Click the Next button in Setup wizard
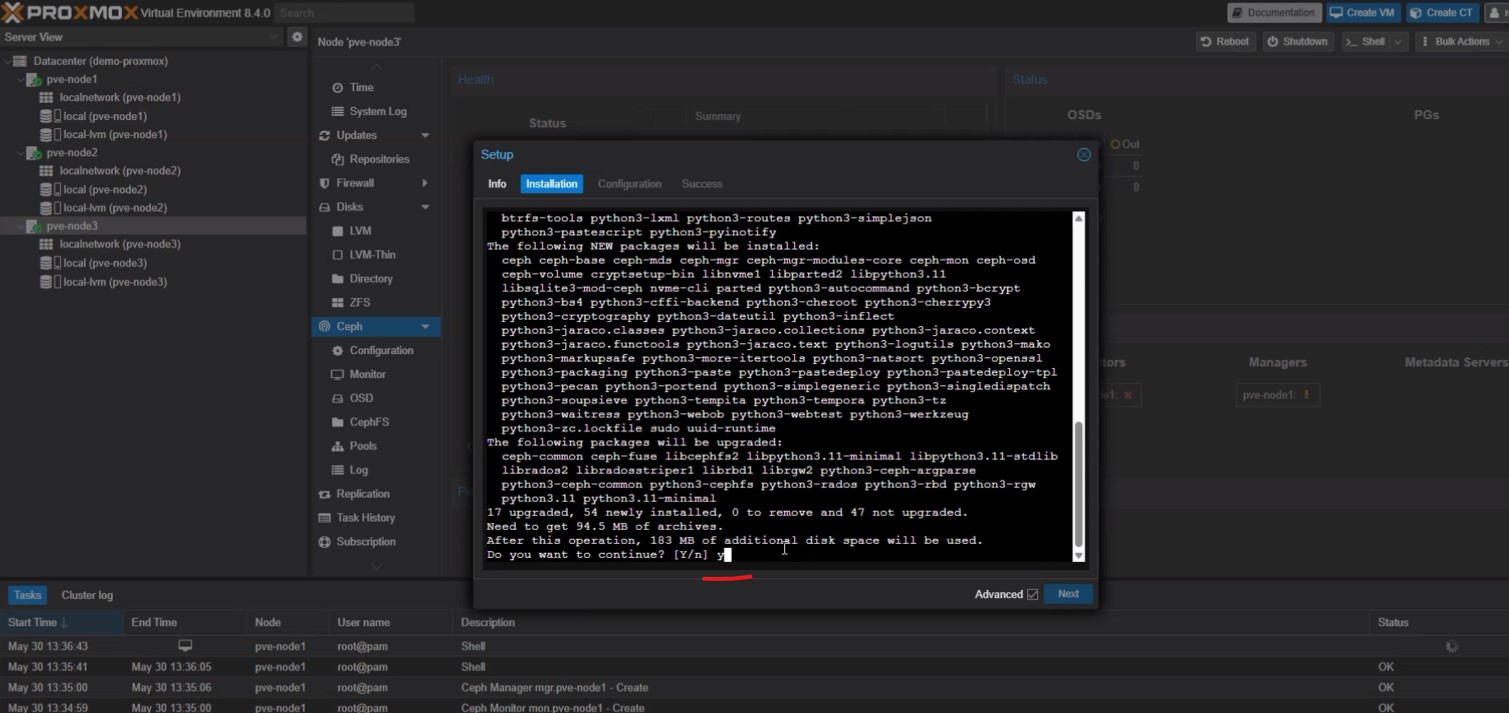The image size is (1509, 713). [x=1067, y=593]
